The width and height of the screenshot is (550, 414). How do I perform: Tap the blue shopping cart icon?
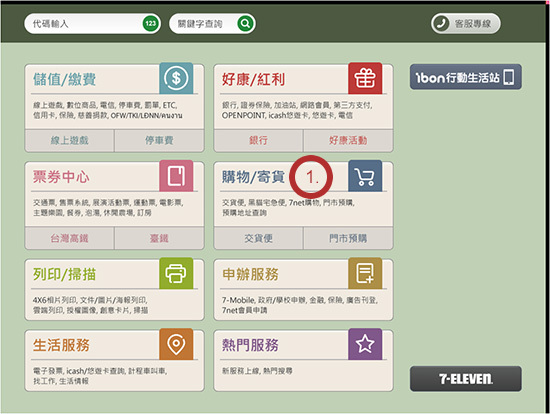point(365,176)
